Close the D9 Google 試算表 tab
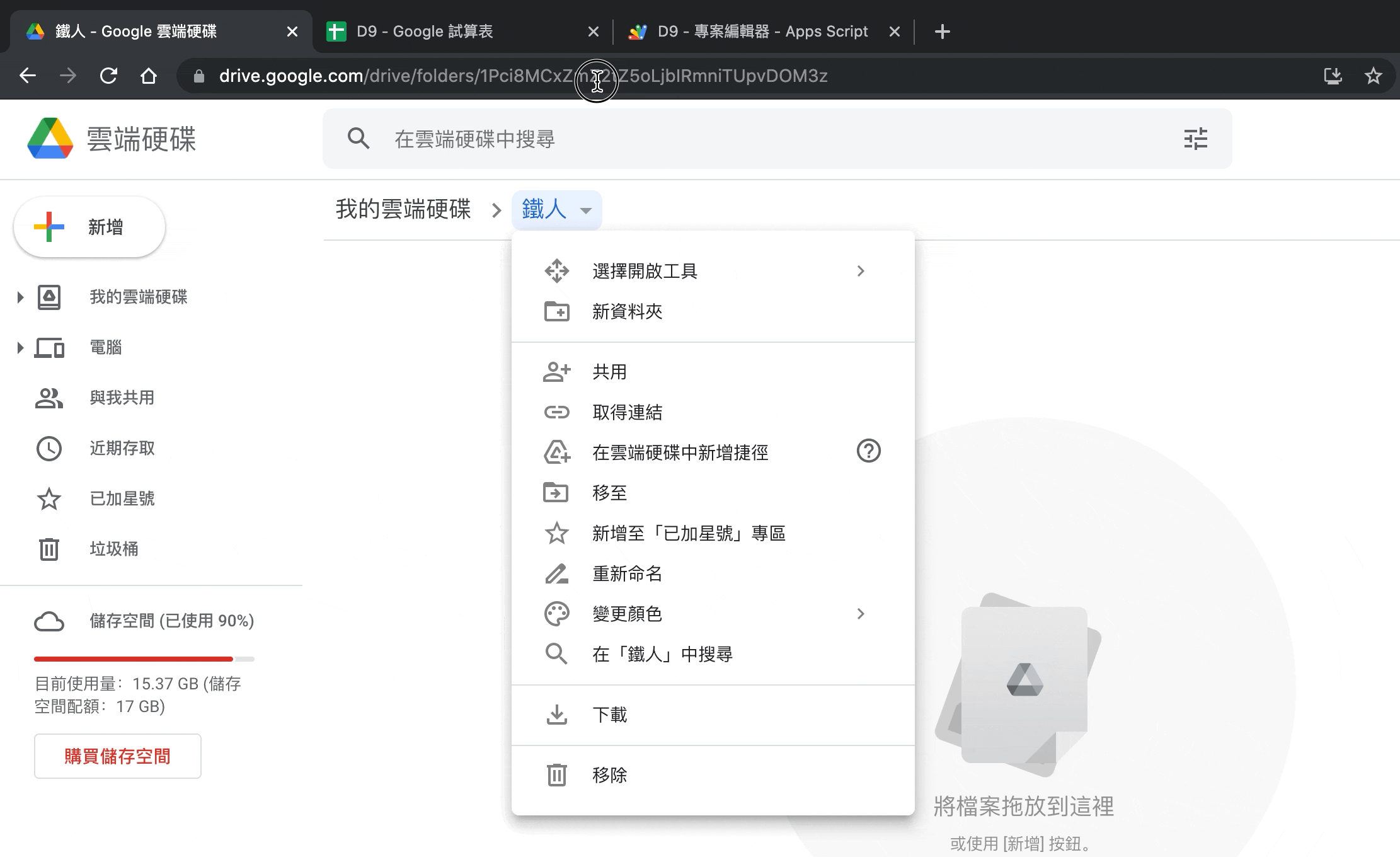Image resolution: width=1400 pixels, height=857 pixels. (x=593, y=32)
